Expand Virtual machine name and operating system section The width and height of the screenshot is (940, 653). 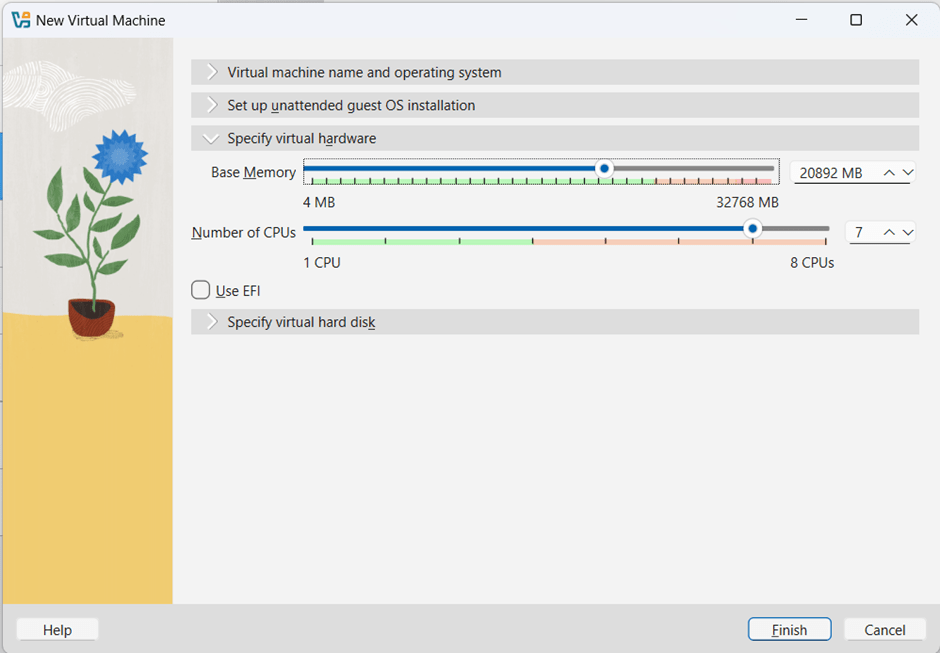[x=364, y=72]
